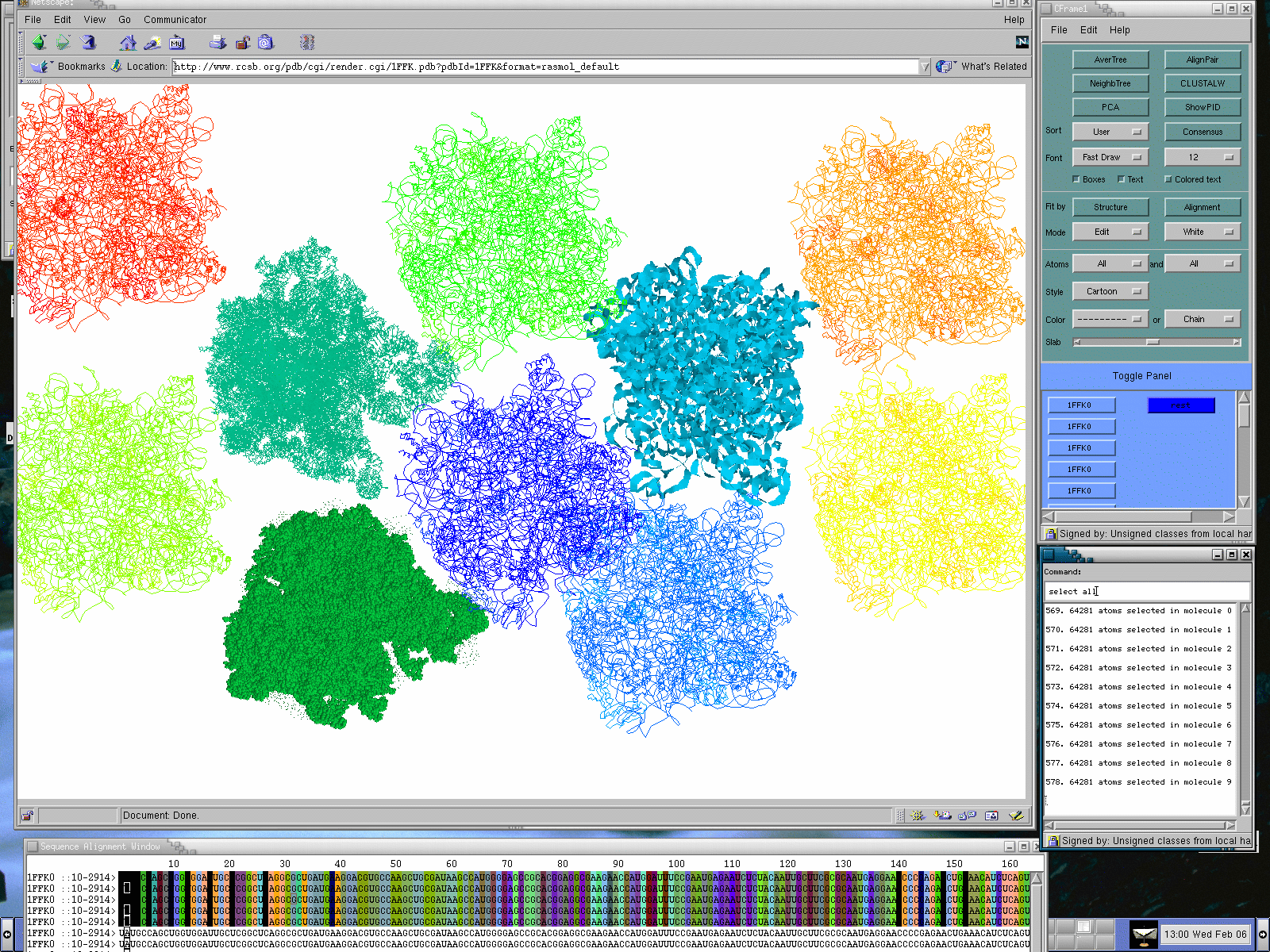Expand the Sort dropdown set to User
1270x952 pixels.
[1110, 132]
